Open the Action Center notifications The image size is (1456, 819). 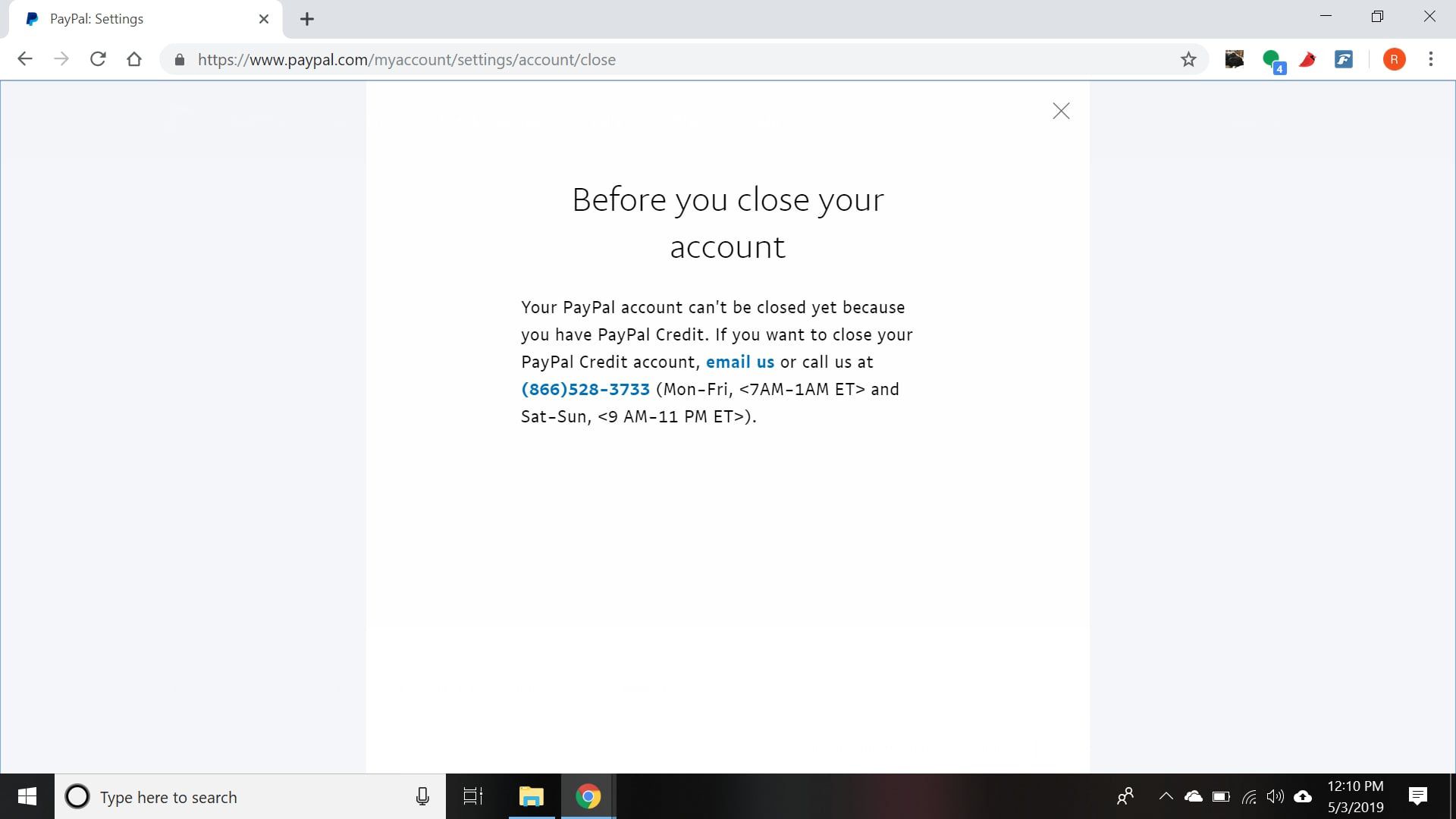(1417, 796)
